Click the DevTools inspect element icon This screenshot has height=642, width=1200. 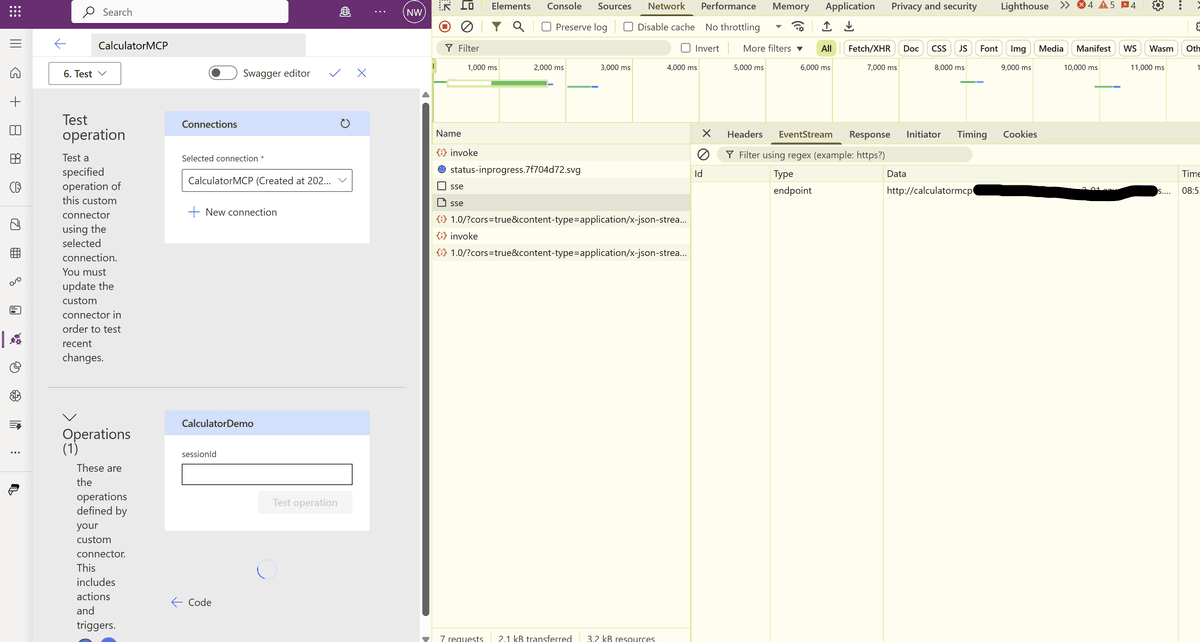(445, 6)
